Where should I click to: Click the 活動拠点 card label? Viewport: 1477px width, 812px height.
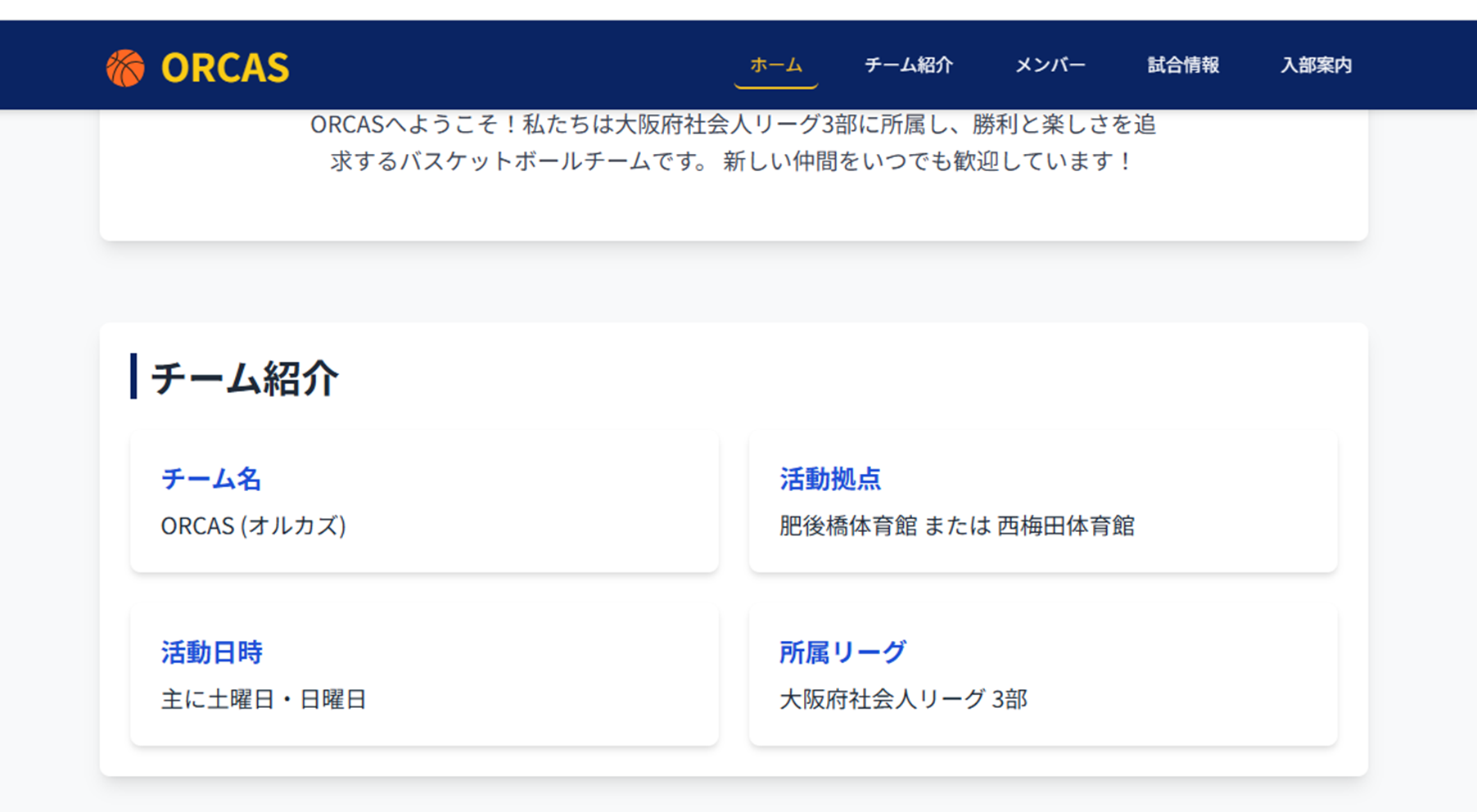point(830,479)
